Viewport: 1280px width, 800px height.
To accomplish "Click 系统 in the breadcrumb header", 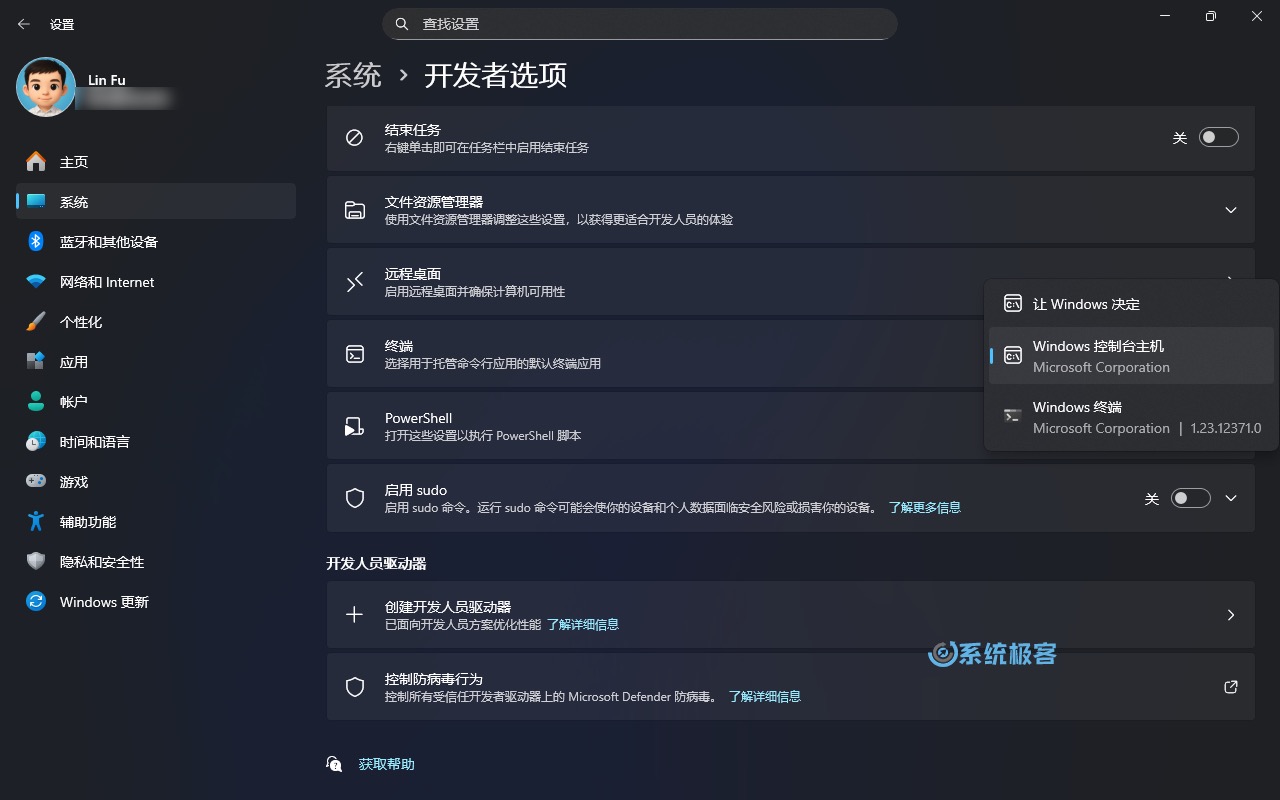I will pyautogui.click(x=353, y=75).
